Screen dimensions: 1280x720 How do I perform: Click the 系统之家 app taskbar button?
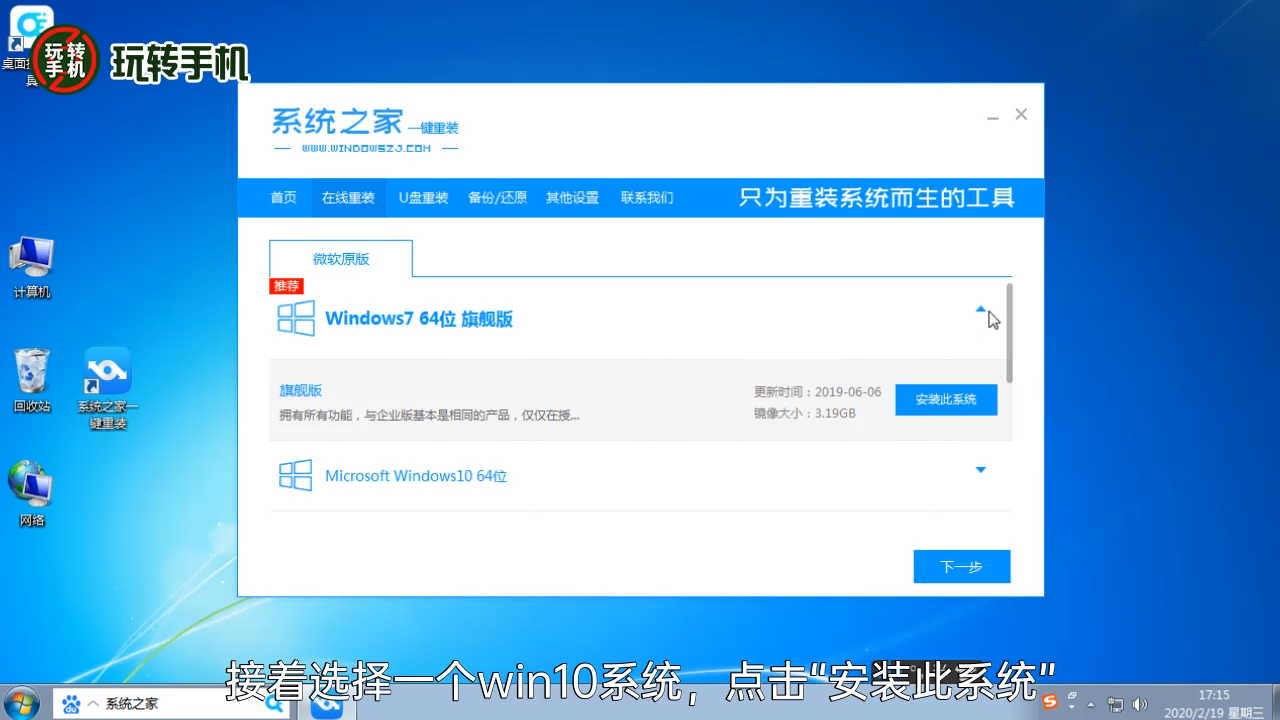[327, 706]
